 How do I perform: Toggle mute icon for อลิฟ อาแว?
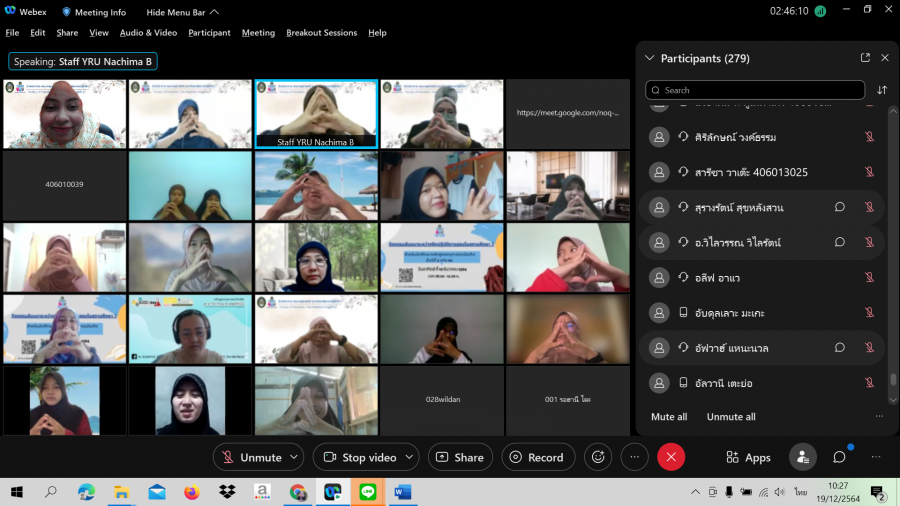pos(869,277)
